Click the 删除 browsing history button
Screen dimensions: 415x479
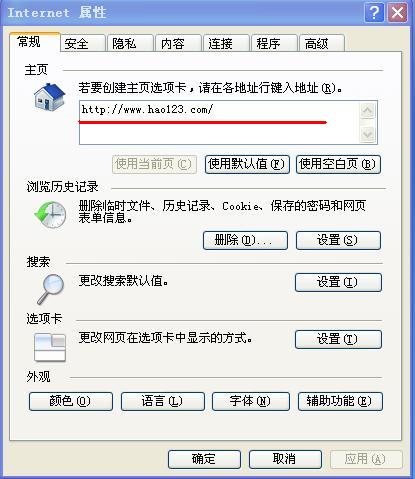point(245,240)
